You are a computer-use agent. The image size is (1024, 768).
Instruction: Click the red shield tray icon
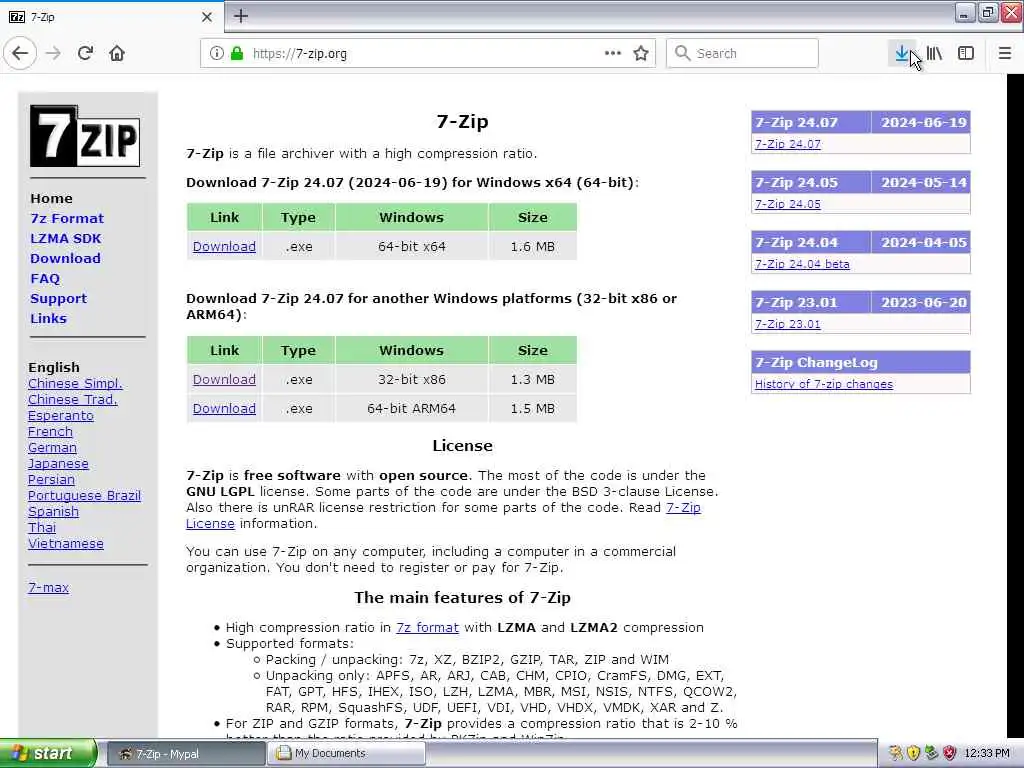950,753
